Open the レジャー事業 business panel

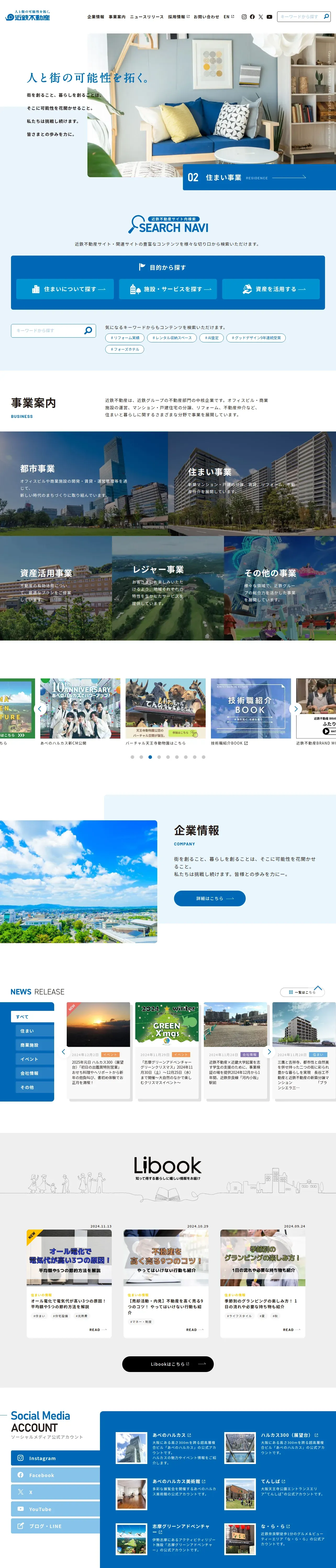(x=168, y=588)
